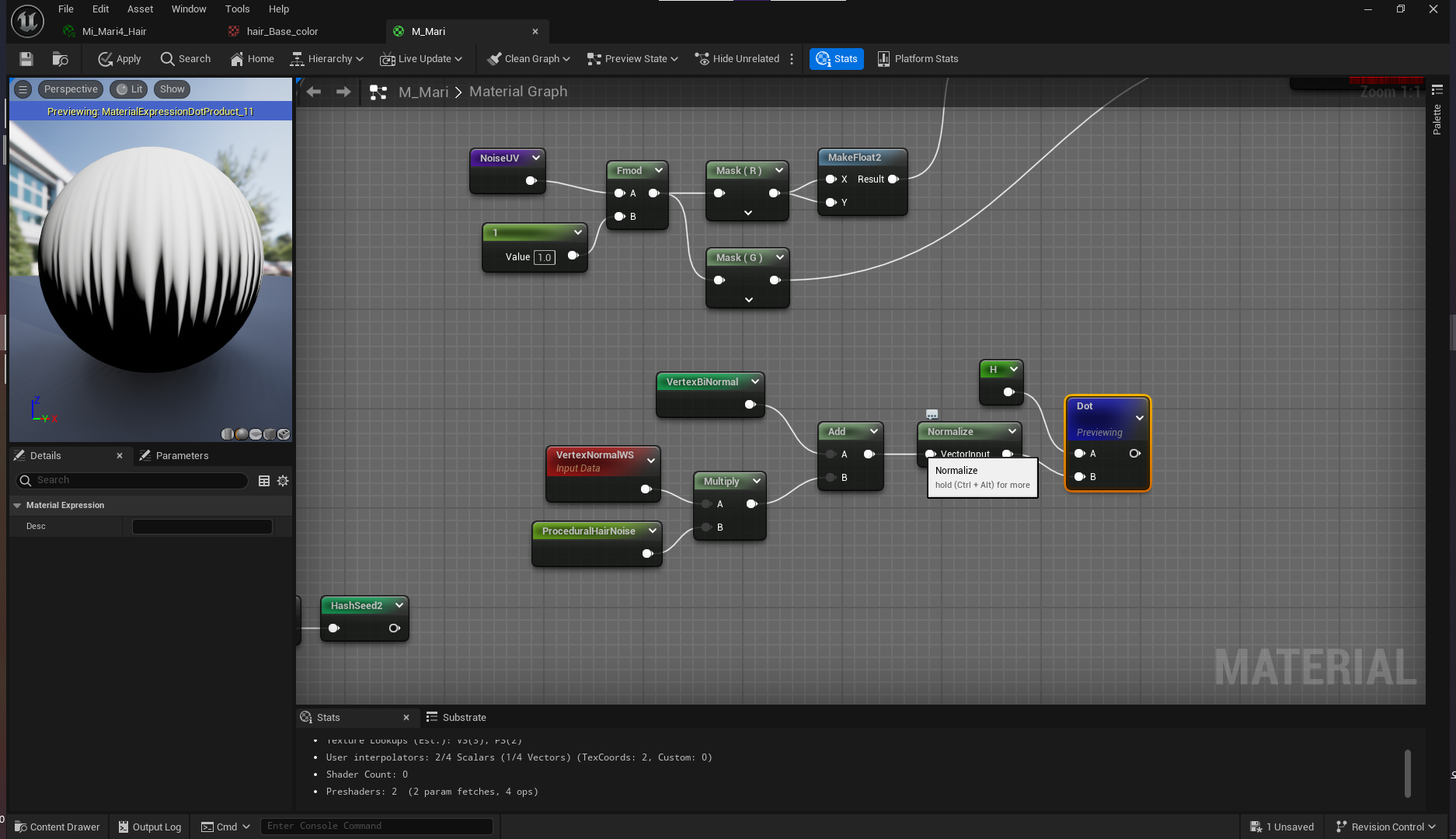Open Search in the toolbar
The image size is (1456, 839).
(x=186, y=59)
